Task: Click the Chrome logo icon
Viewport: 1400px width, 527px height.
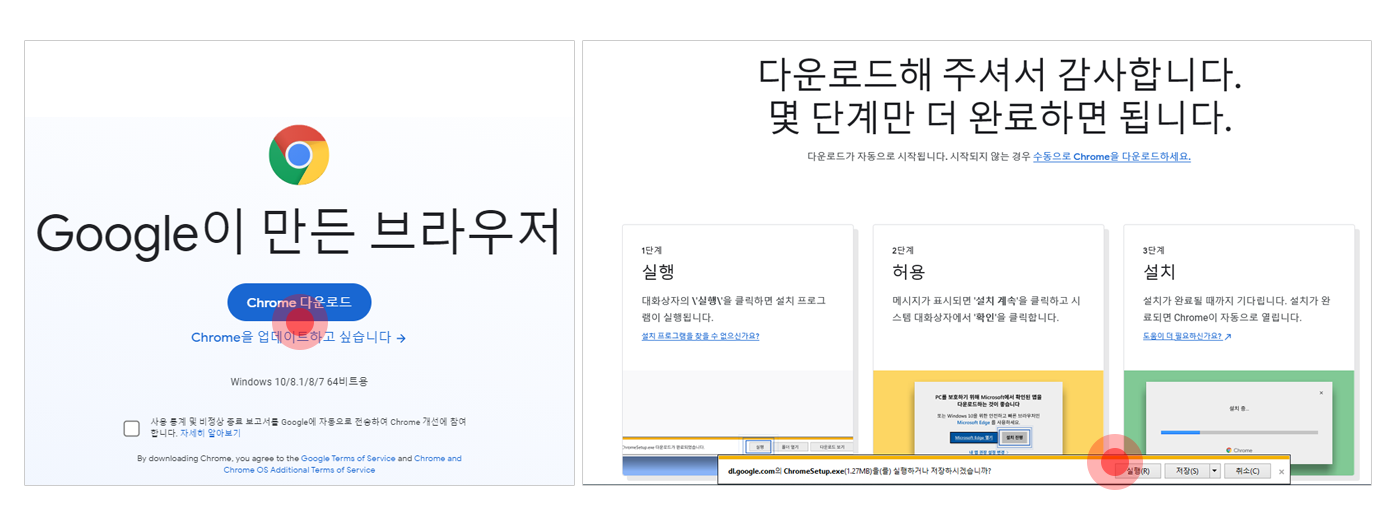Action: 299,155
